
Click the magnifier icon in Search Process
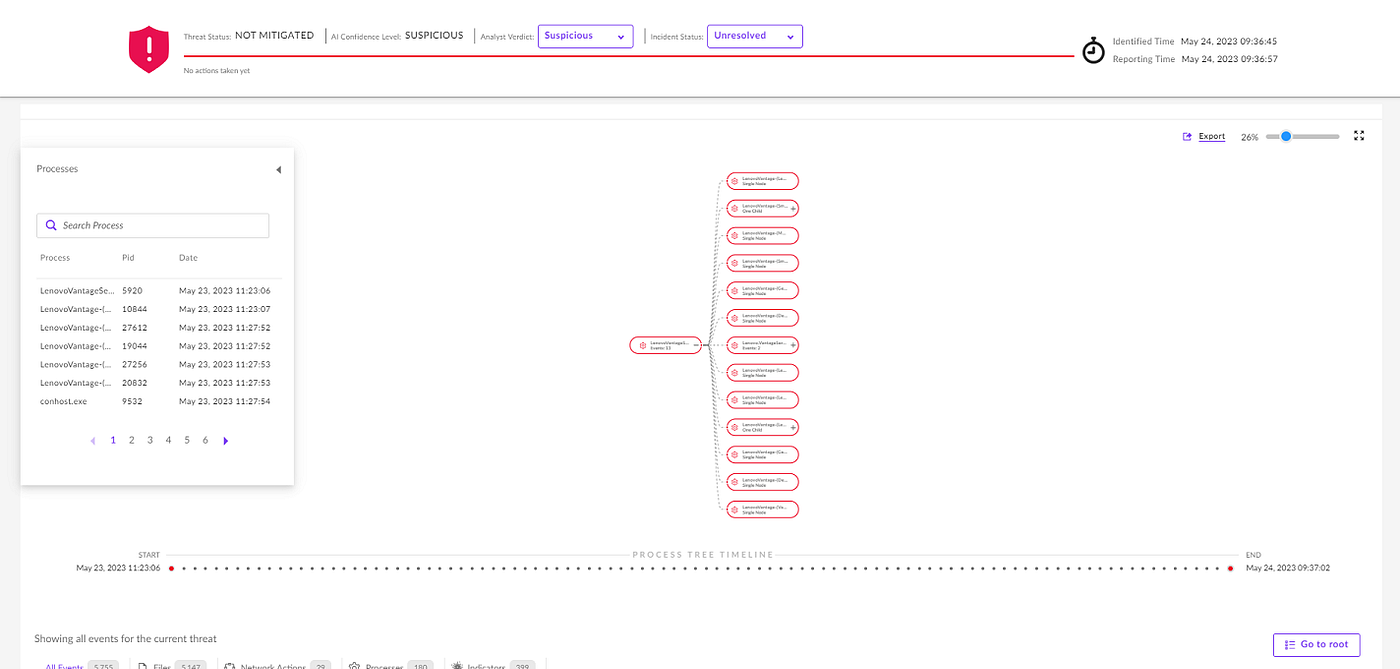pos(51,226)
